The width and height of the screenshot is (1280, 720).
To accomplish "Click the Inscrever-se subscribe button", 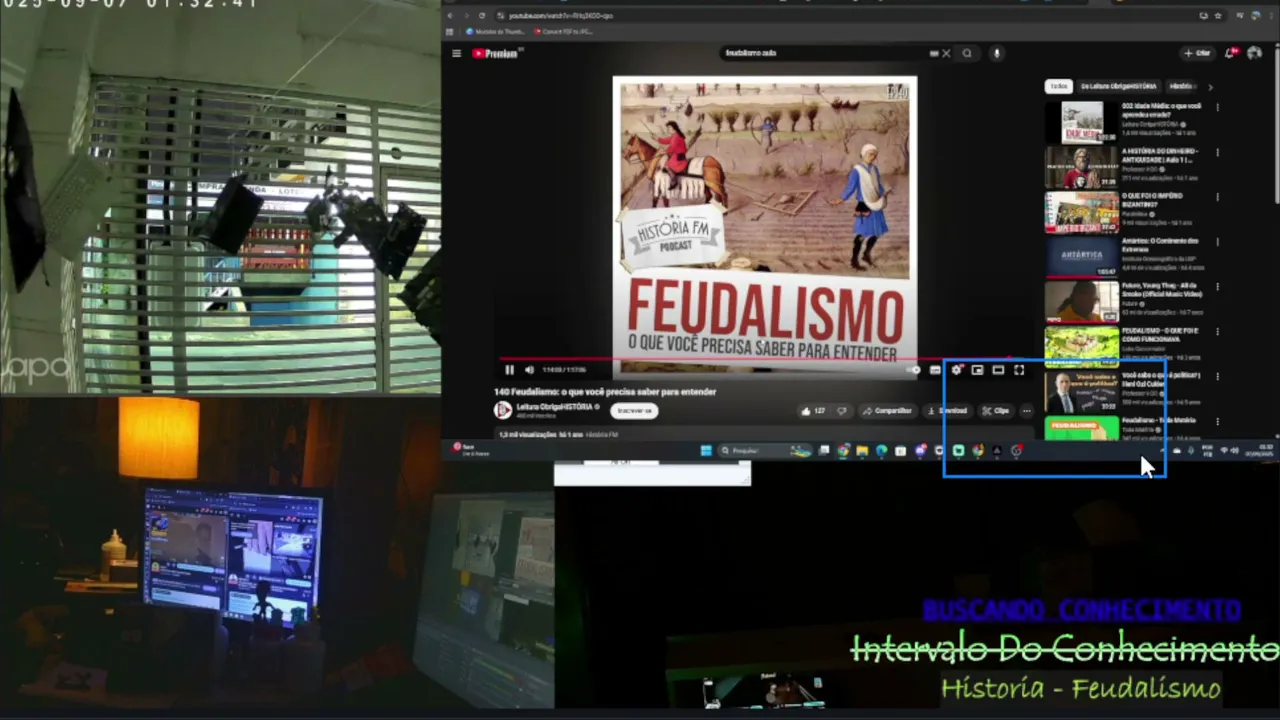I will click(634, 410).
